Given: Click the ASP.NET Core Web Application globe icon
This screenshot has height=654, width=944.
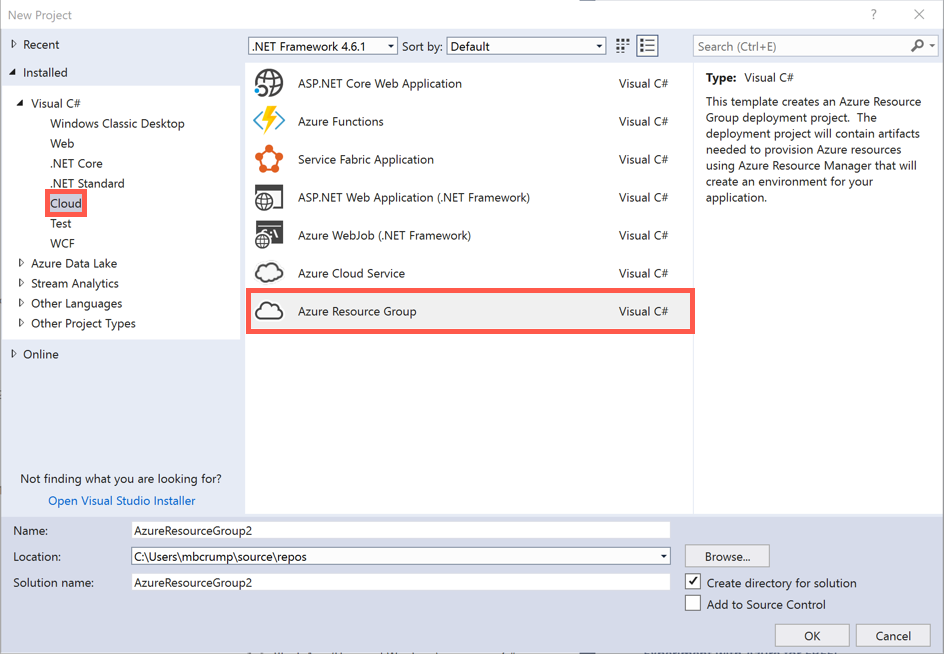Looking at the screenshot, I should click(269, 83).
